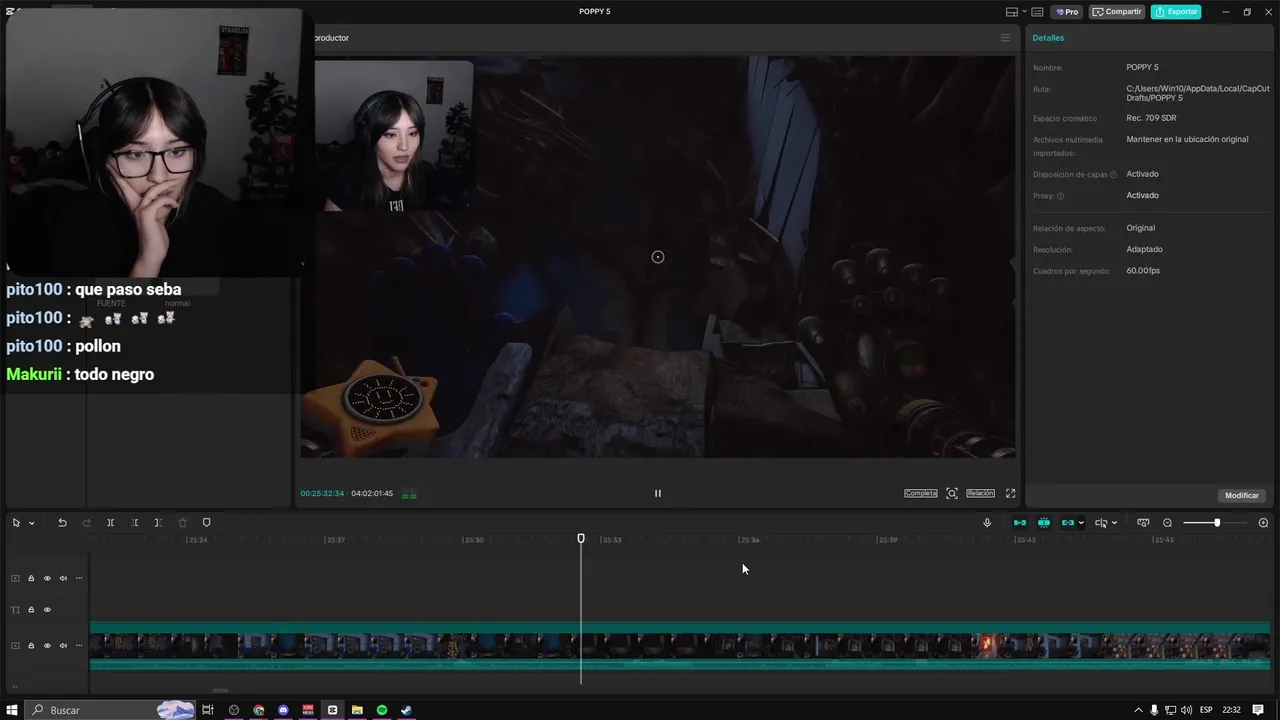
Task: Toggle clip linkage
Action: point(1068,523)
